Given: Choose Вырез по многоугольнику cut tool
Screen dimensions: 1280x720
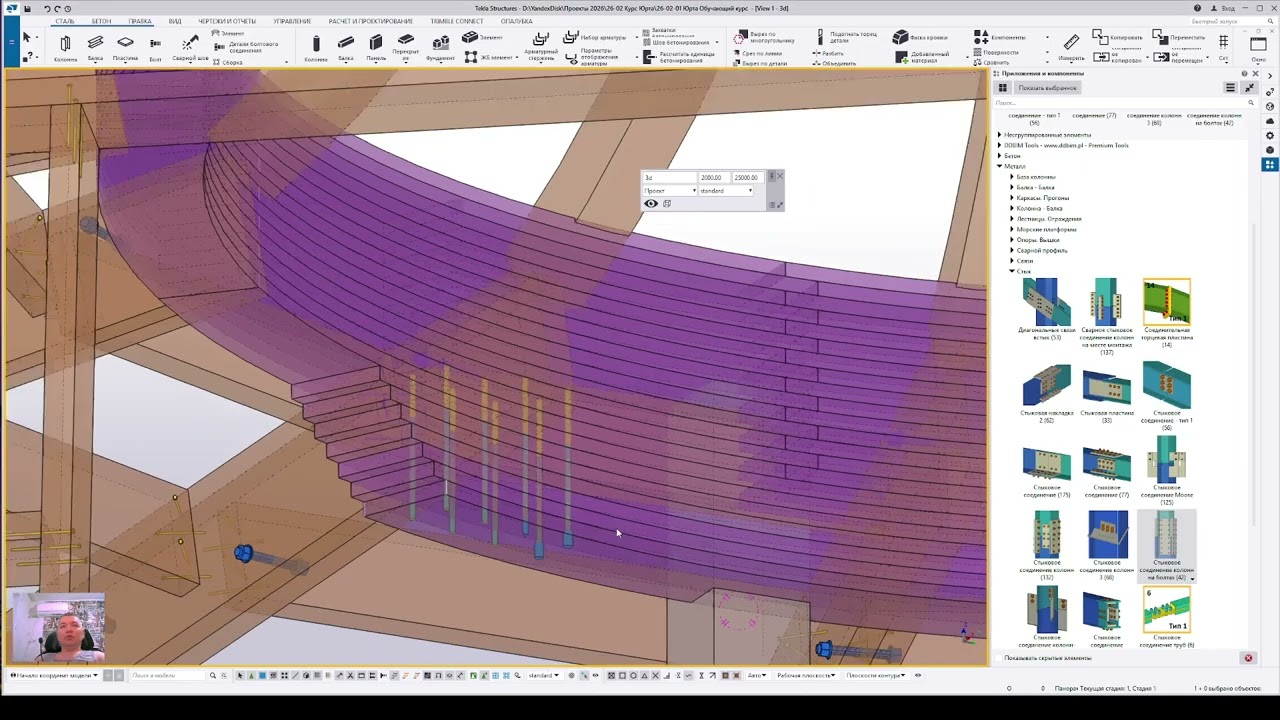Looking at the screenshot, I should [x=765, y=37].
